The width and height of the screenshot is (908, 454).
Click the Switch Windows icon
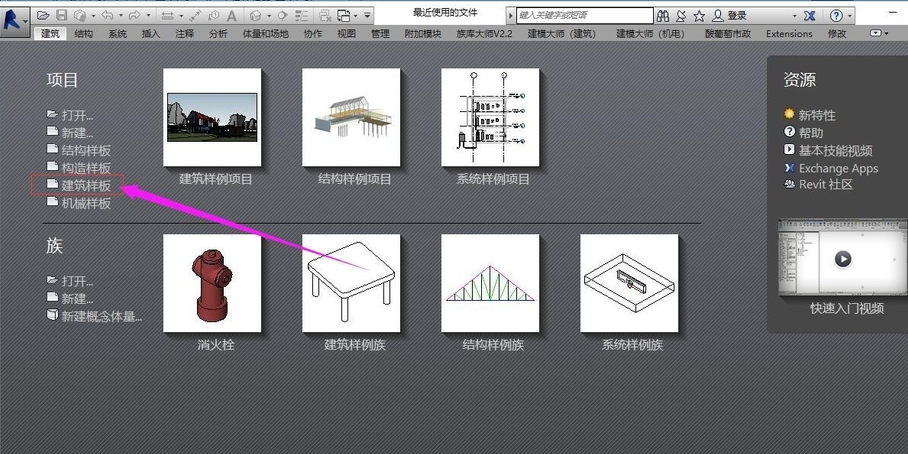click(x=344, y=16)
